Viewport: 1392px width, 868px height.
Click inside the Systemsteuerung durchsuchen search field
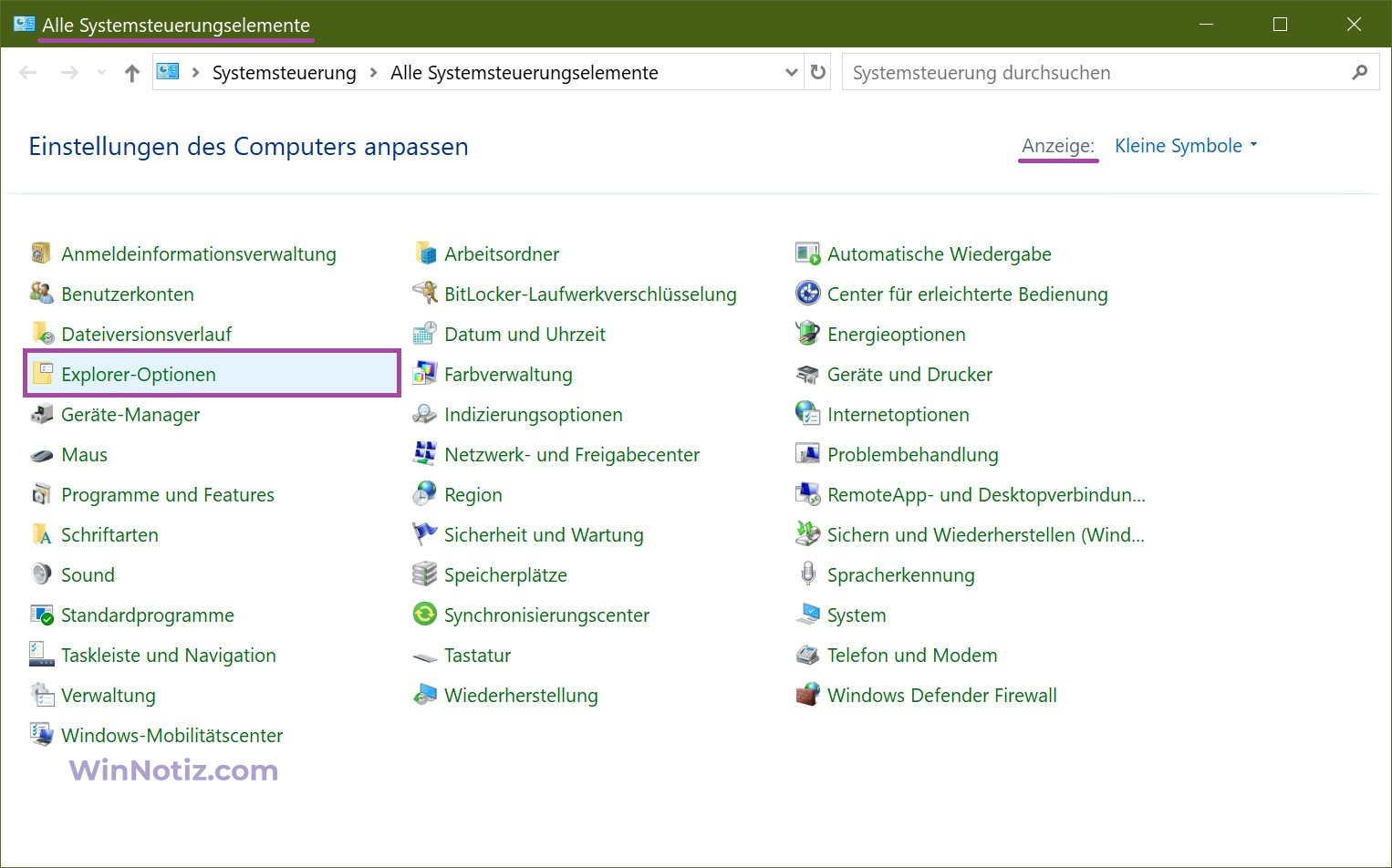pos(1095,73)
